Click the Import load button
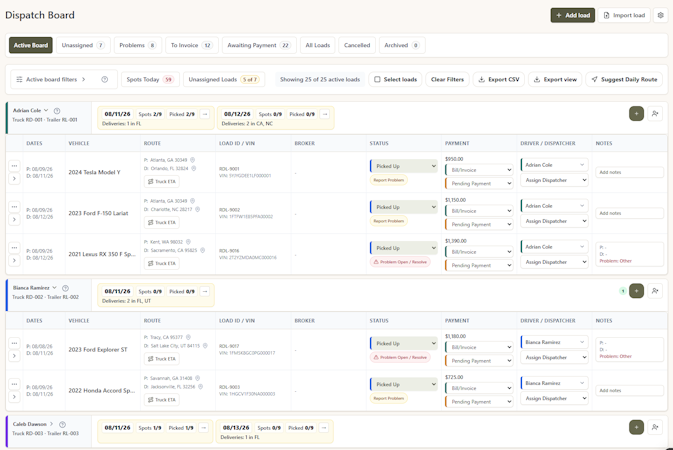 (x=624, y=15)
